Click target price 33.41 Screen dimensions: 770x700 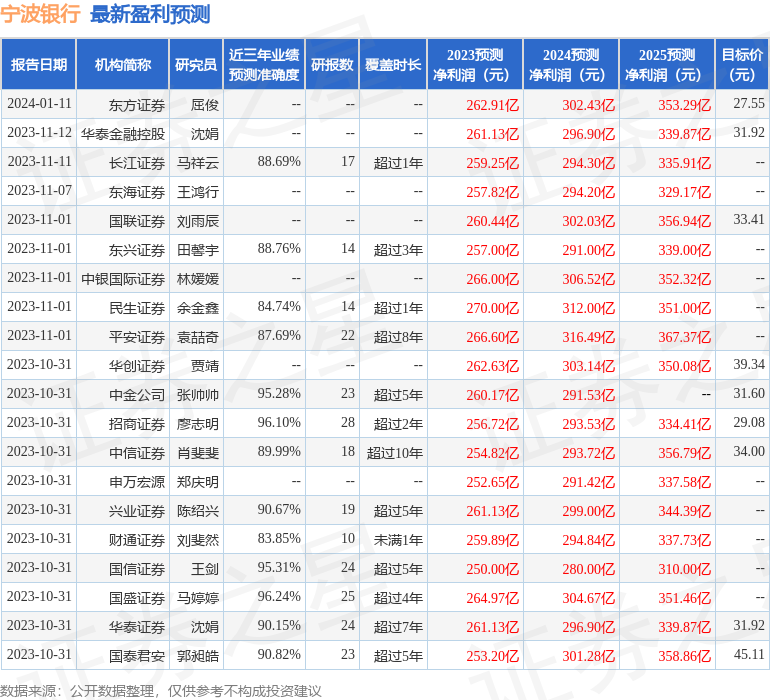click(x=749, y=219)
